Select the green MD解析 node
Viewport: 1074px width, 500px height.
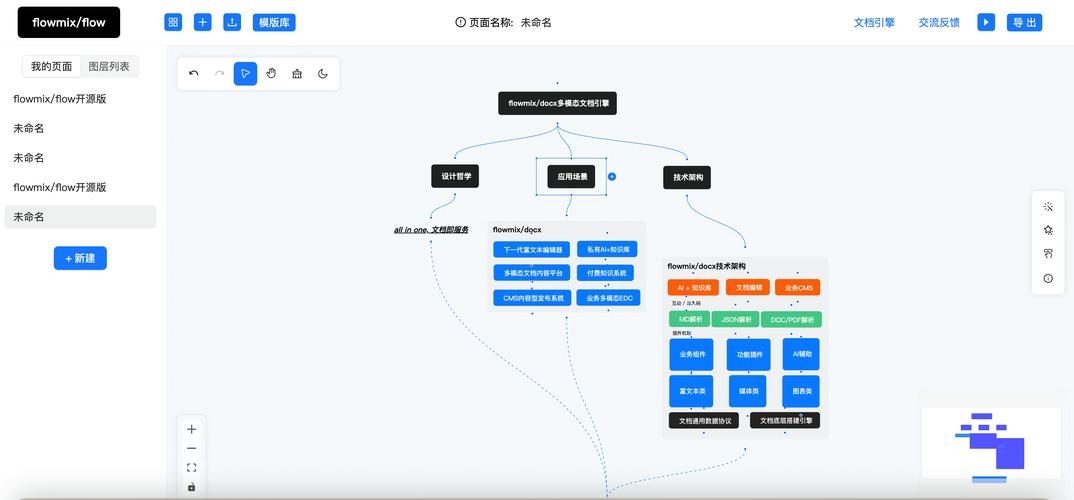point(690,319)
